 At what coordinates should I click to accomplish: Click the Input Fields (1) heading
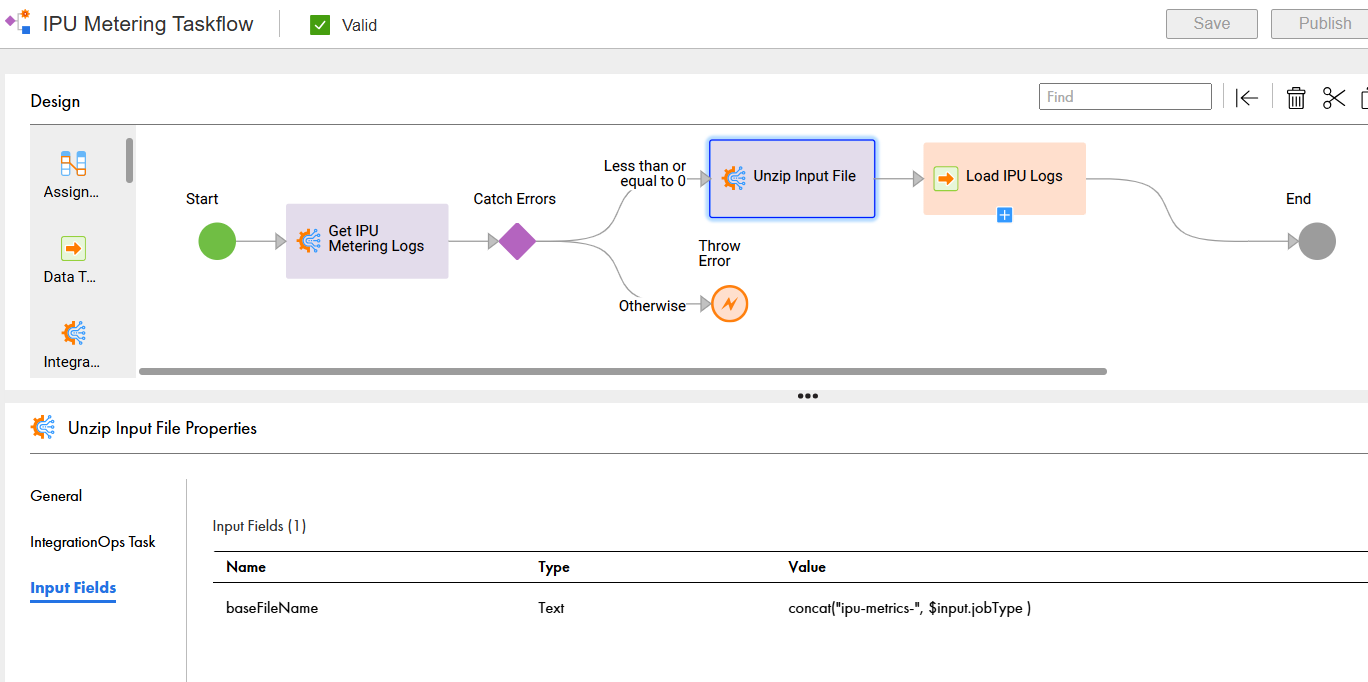(259, 526)
